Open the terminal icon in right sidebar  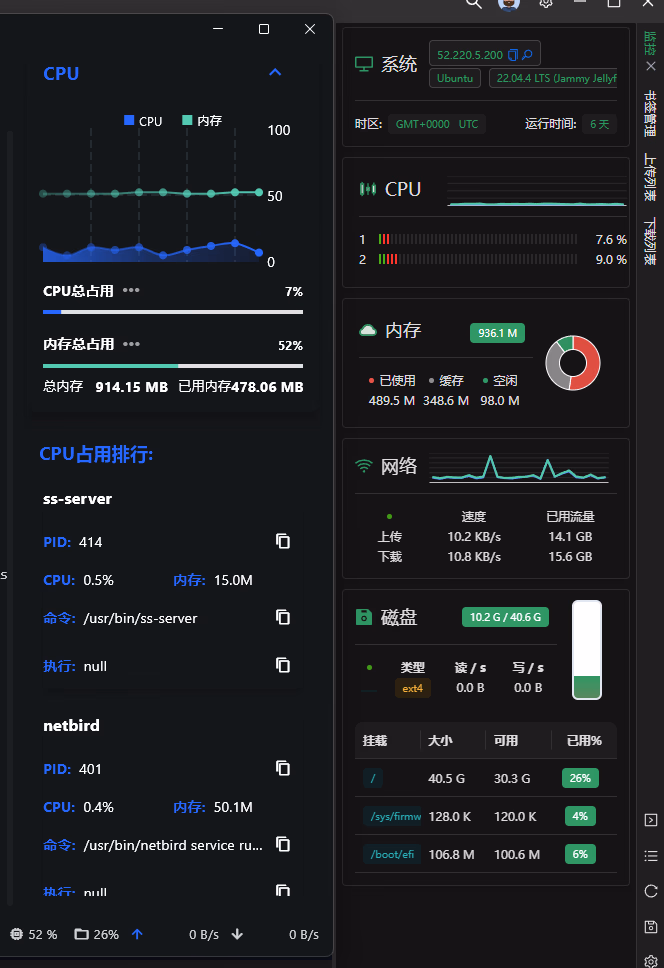pos(651,820)
